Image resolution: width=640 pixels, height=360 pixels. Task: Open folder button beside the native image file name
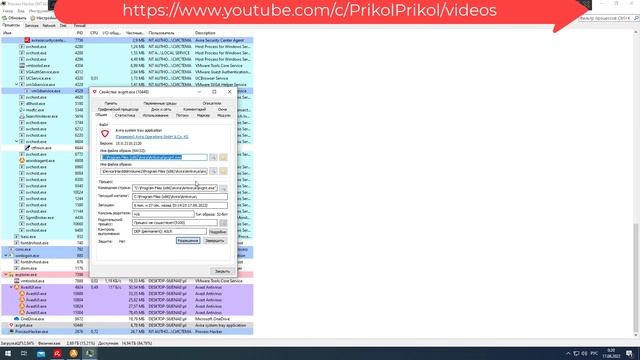[223, 171]
